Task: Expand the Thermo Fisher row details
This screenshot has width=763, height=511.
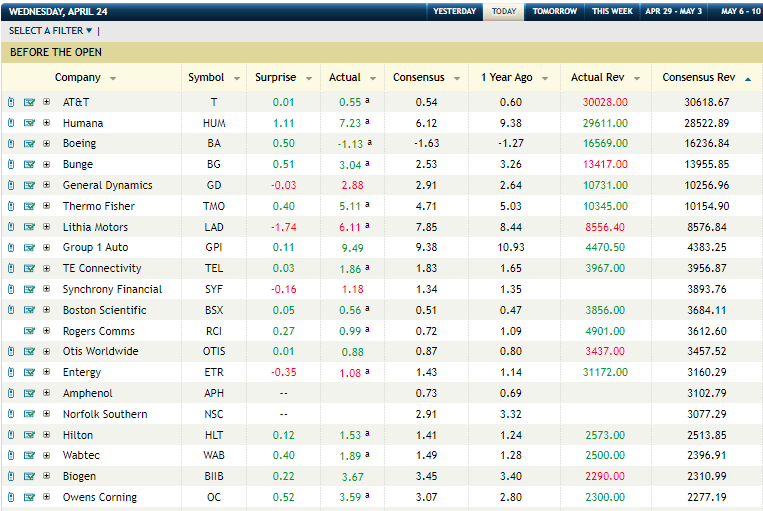Action: pos(47,206)
